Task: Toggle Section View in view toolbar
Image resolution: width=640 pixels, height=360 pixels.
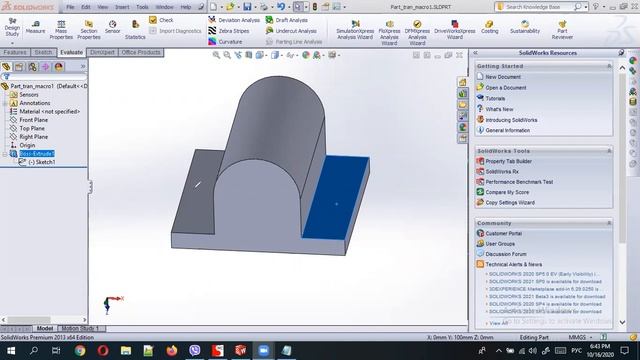Action: point(249,55)
